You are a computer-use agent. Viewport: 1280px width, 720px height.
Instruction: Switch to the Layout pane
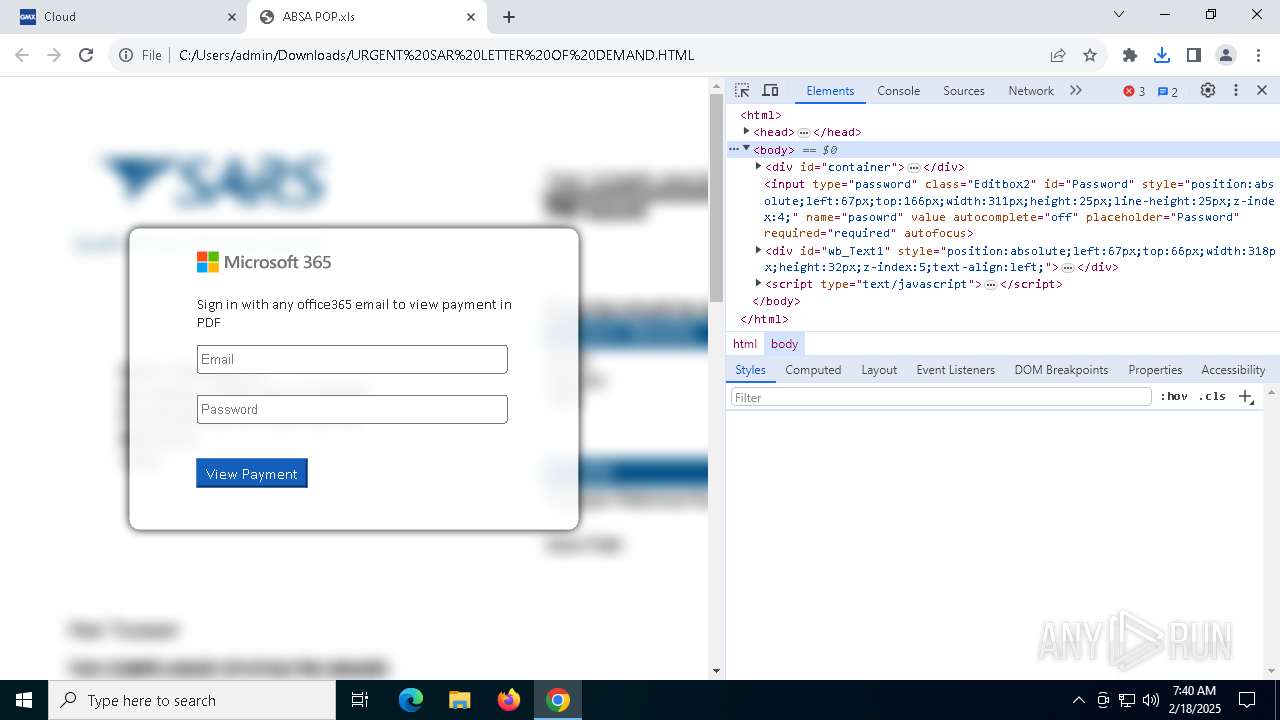879,370
